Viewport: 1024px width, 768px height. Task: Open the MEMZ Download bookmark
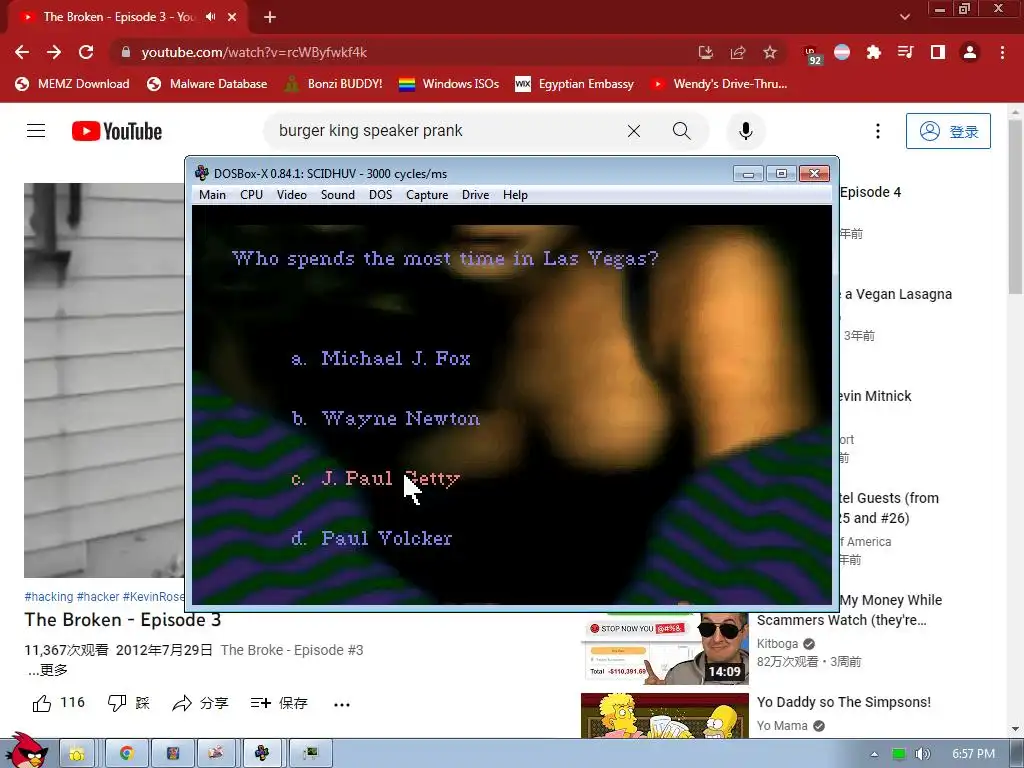pyautogui.click(x=72, y=84)
